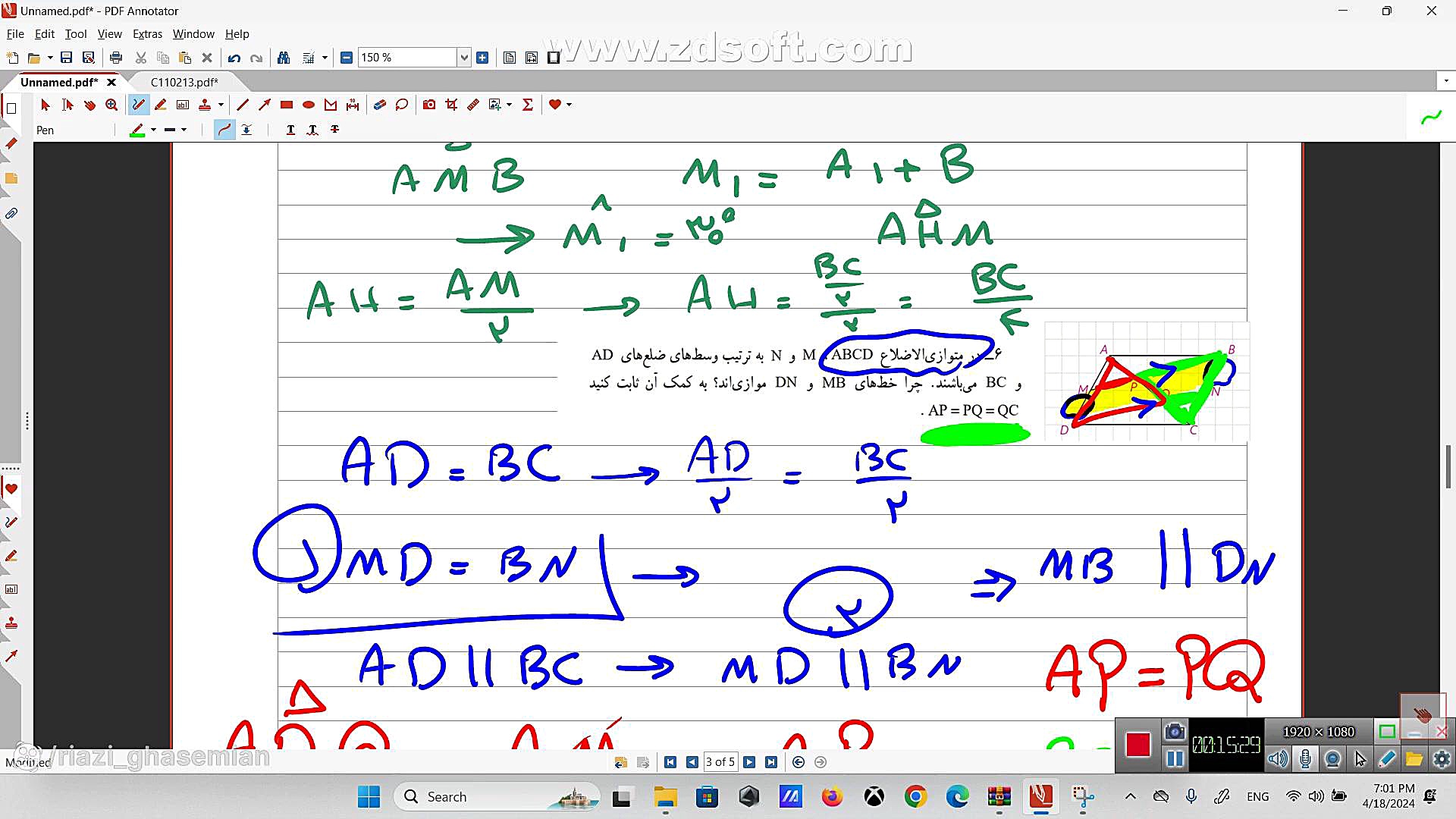Select the Pan hand tool
1456x819 pixels.
tap(89, 105)
